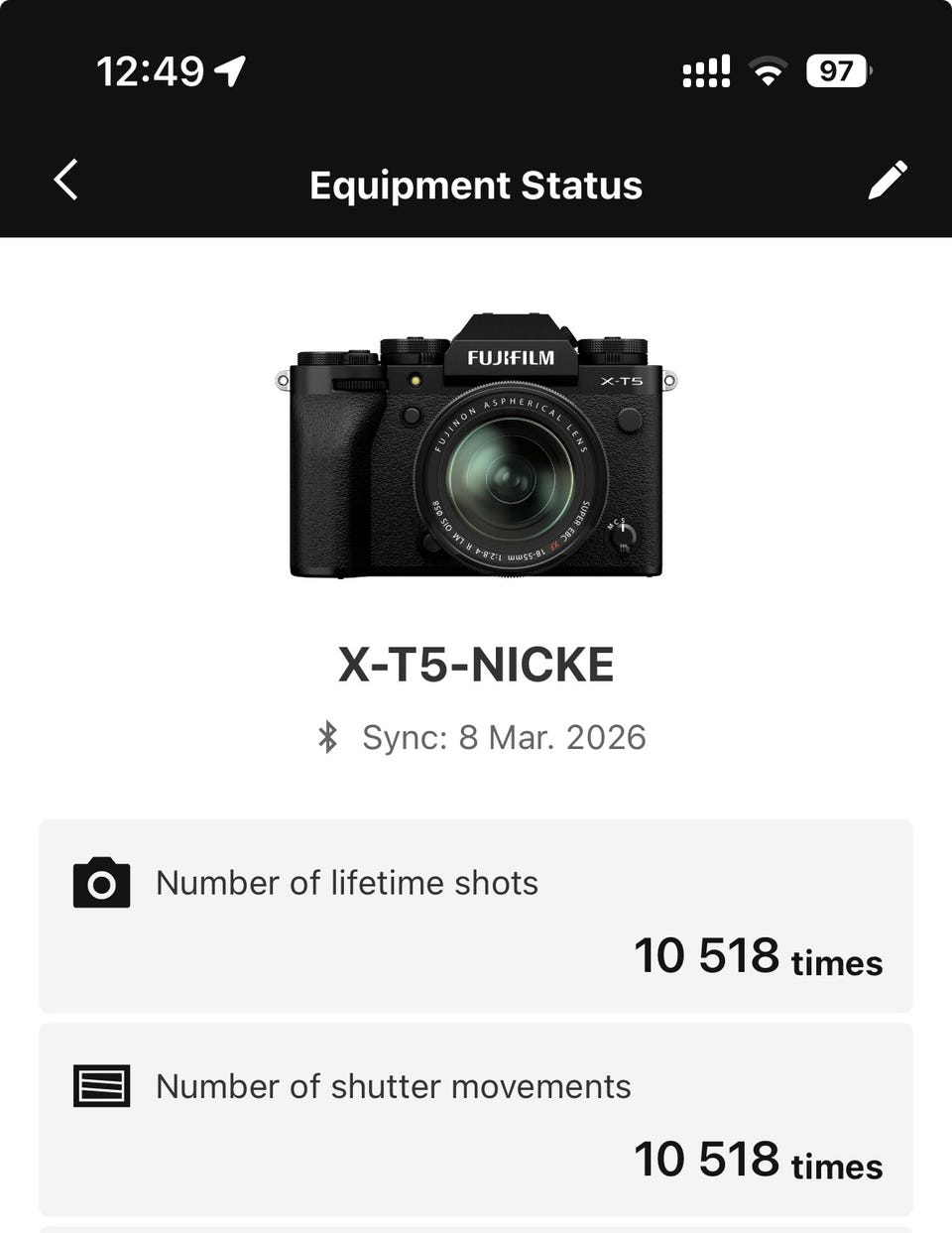Tap the lifetime shots count 10 518
Image resolution: width=952 pixels, height=1233 pixels.
[706, 956]
